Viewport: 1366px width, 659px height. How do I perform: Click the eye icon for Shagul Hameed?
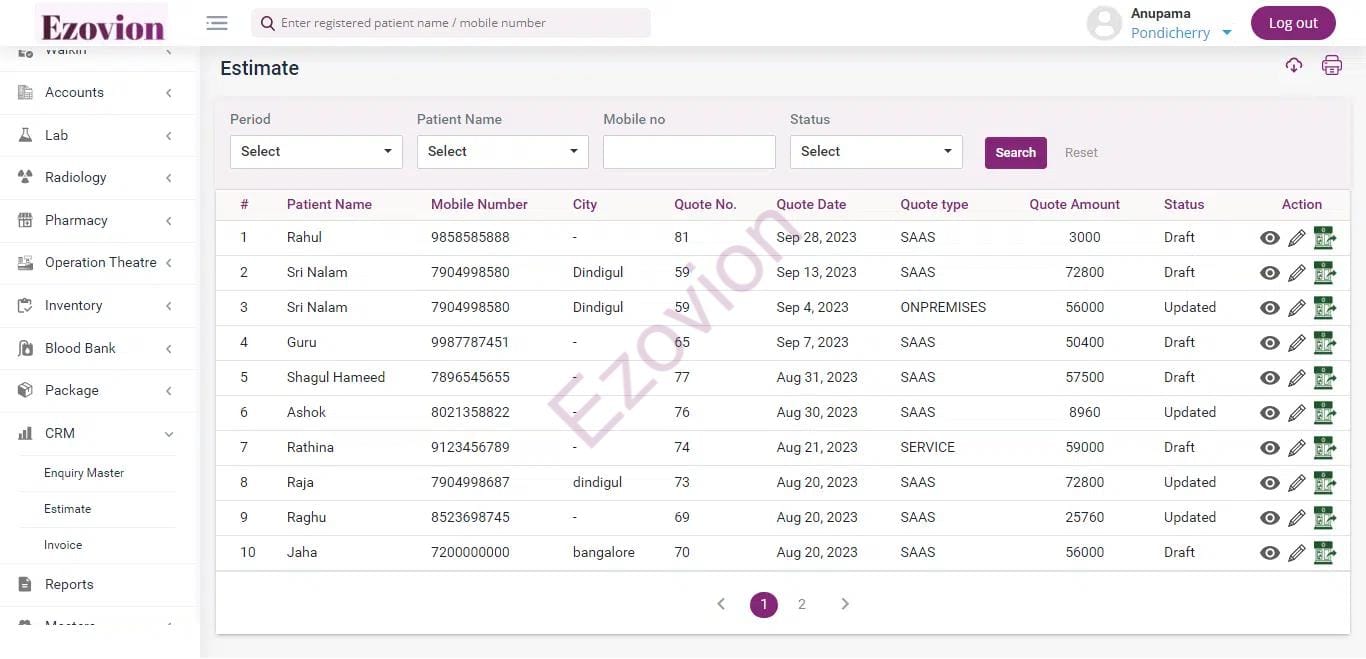[1270, 378]
